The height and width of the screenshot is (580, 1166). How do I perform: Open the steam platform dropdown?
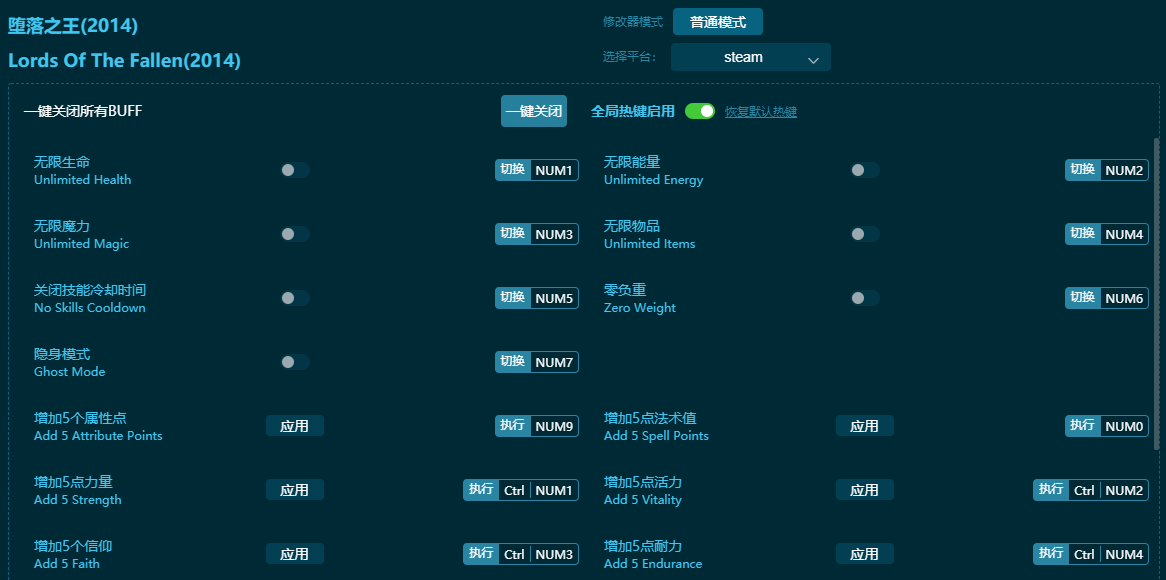(750, 57)
